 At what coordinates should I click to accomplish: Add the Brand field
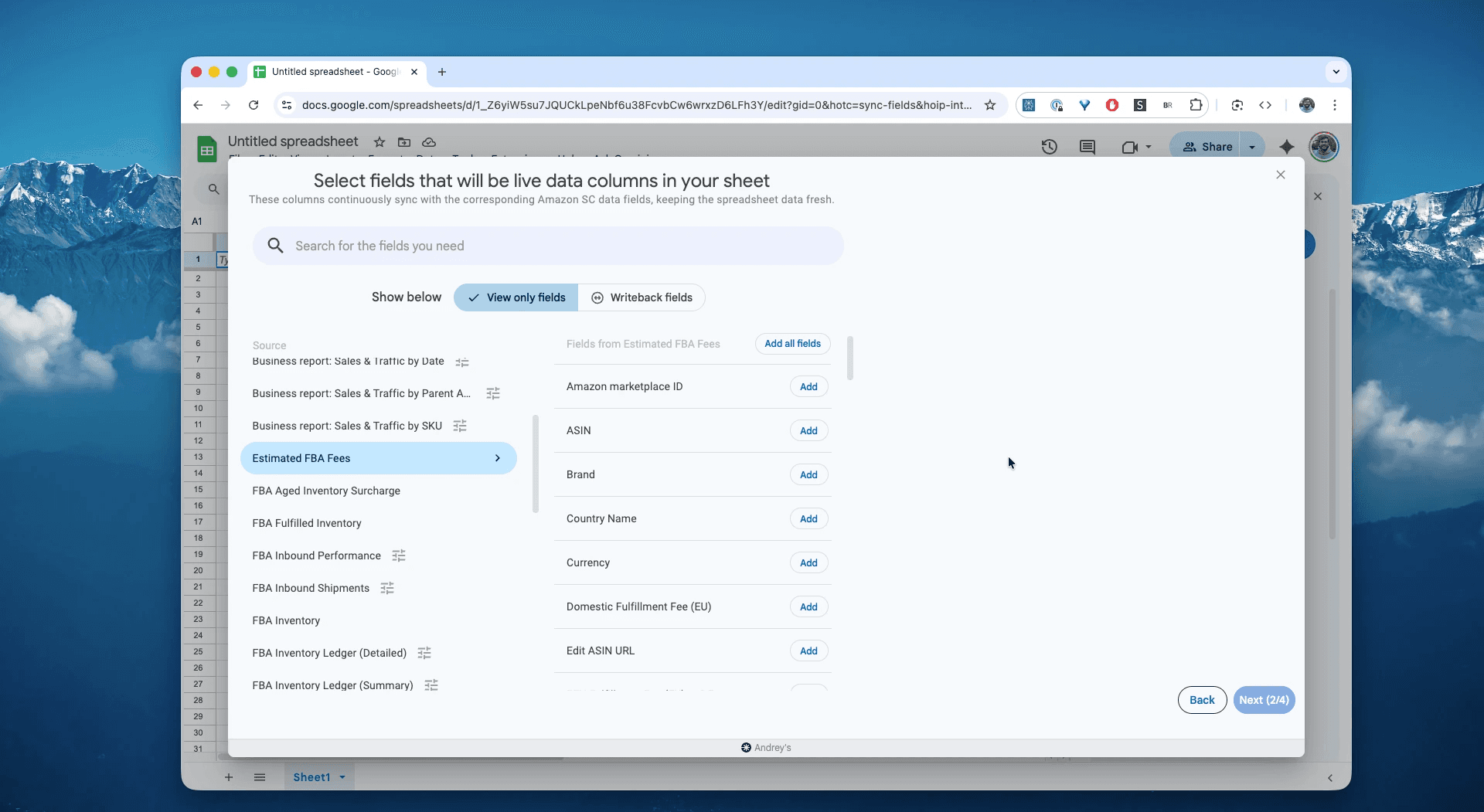(x=808, y=475)
